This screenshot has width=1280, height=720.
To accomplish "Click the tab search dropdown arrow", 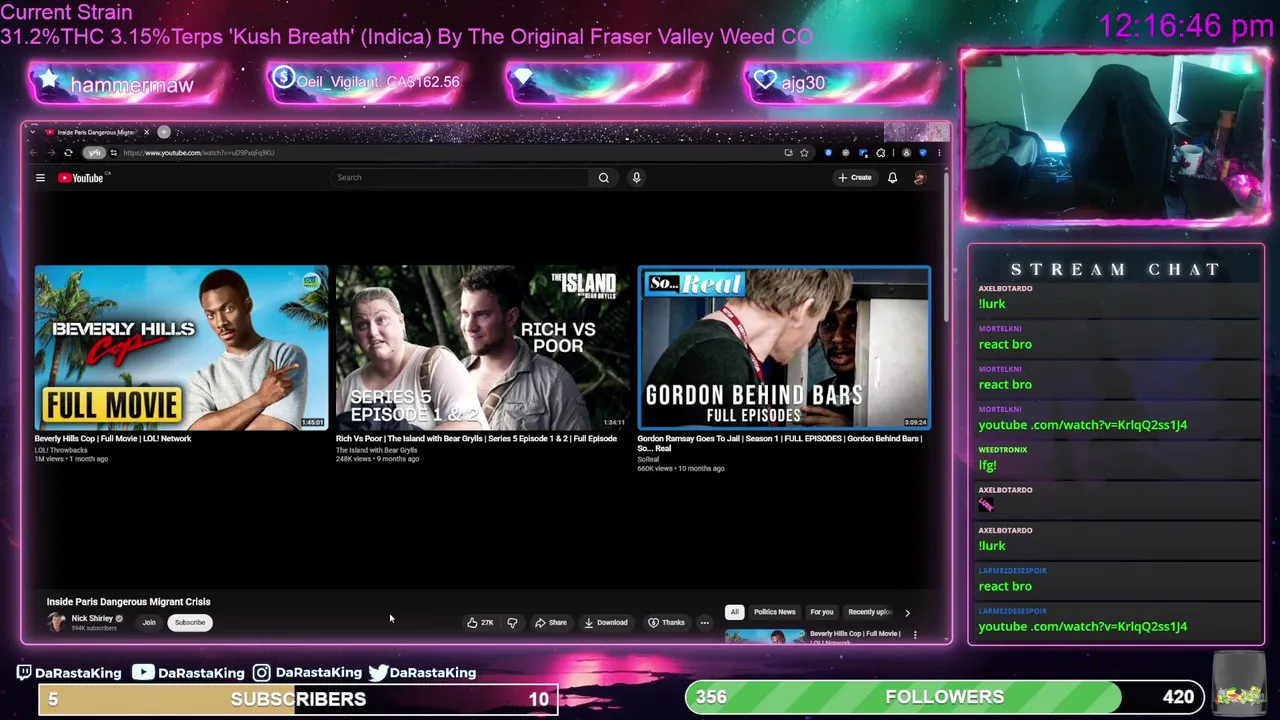I will pos(34,132).
